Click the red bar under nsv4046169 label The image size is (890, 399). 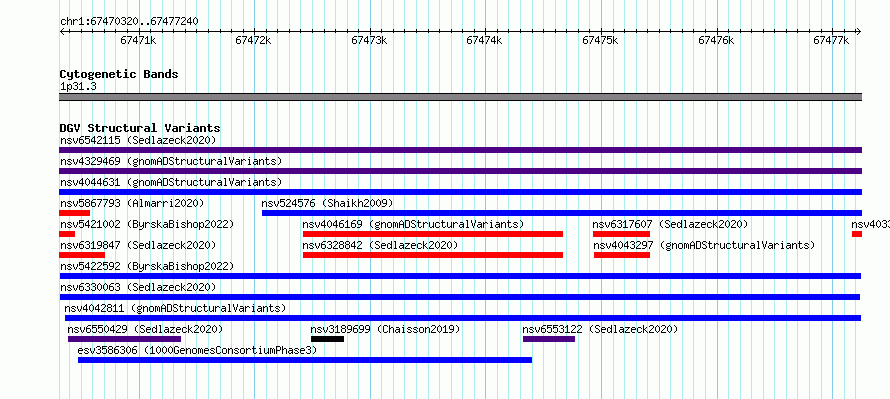[x=433, y=234]
